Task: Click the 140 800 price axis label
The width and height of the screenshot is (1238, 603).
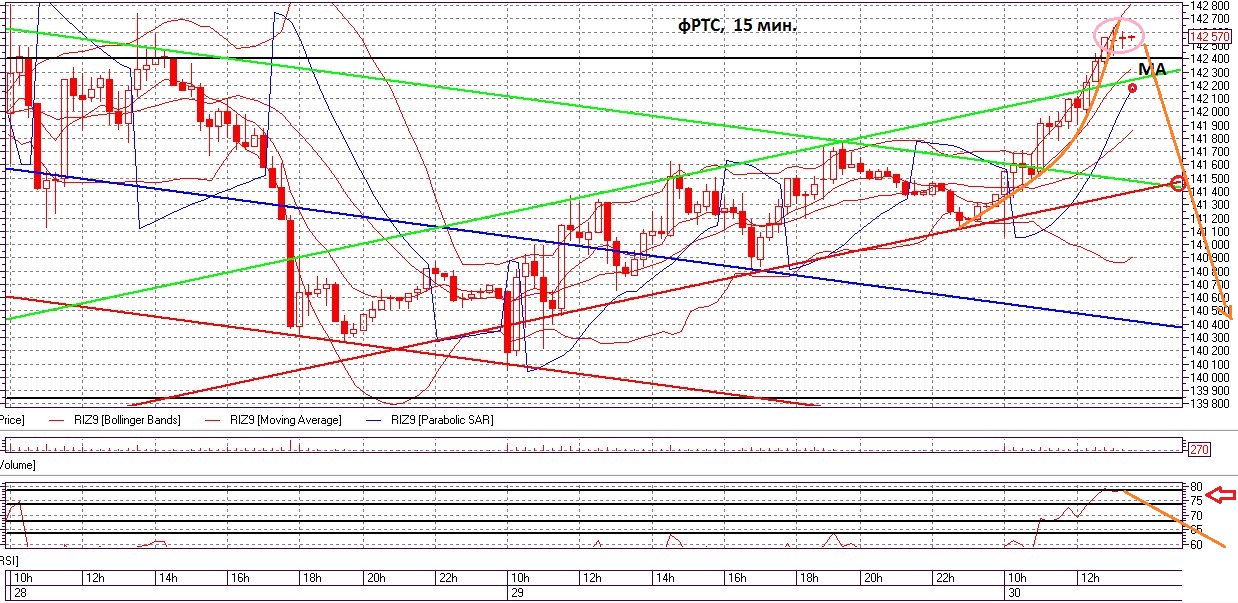Action: [1211, 271]
